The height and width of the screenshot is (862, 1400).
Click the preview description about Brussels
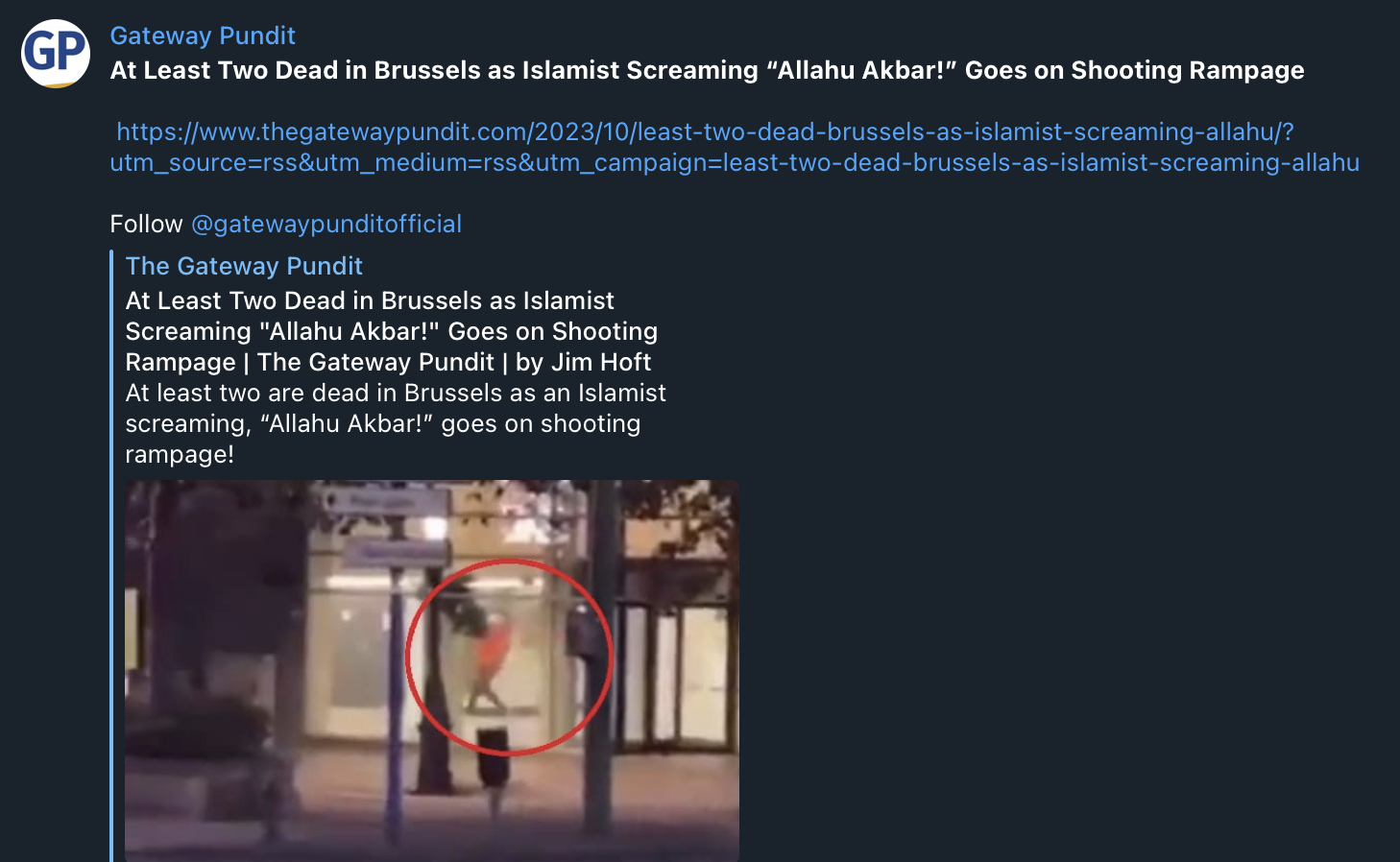point(396,423)
